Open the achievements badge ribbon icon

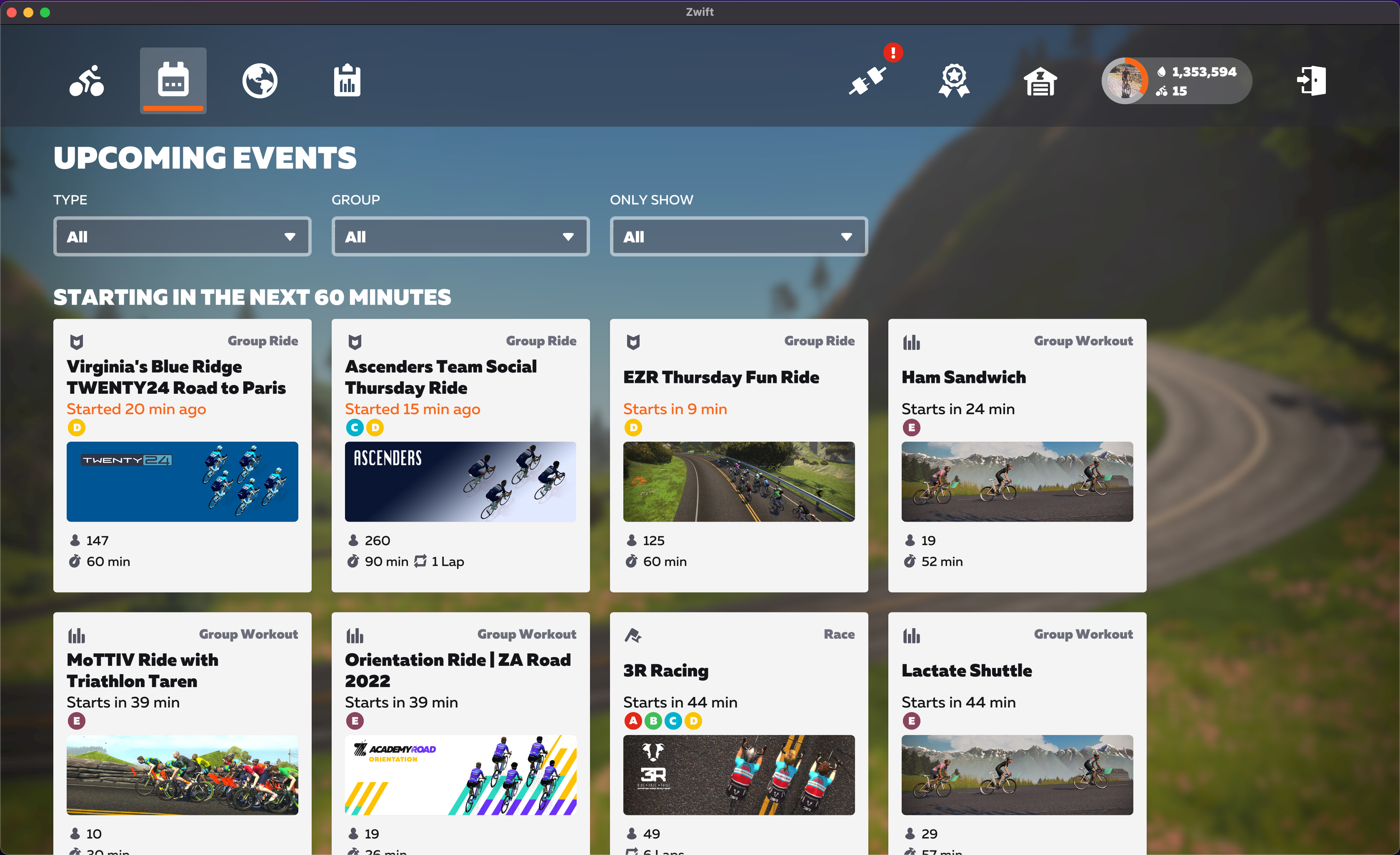[x=954, y=81]
